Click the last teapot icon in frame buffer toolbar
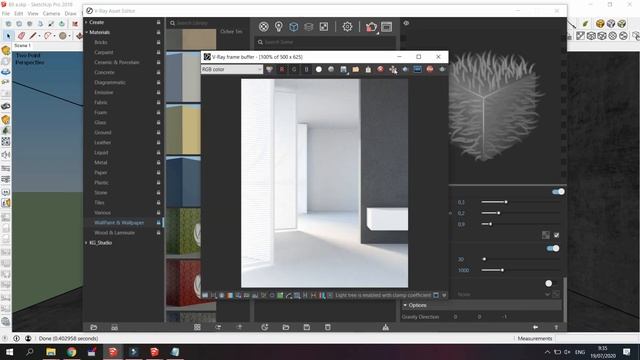The image size is (640, 360). tap(442, 69)
